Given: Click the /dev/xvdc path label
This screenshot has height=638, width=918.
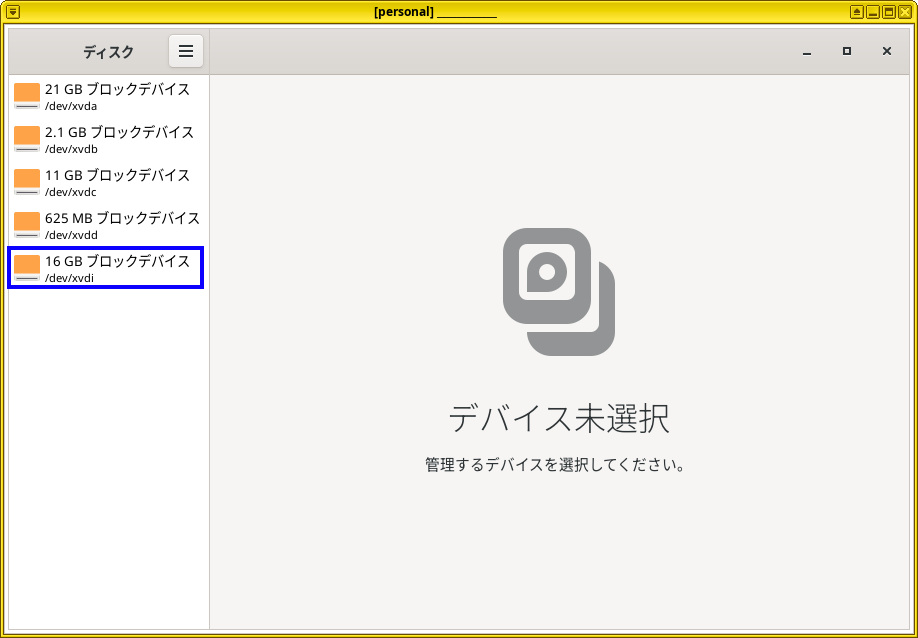Looking at the screenshot, I should click(69, 191).
